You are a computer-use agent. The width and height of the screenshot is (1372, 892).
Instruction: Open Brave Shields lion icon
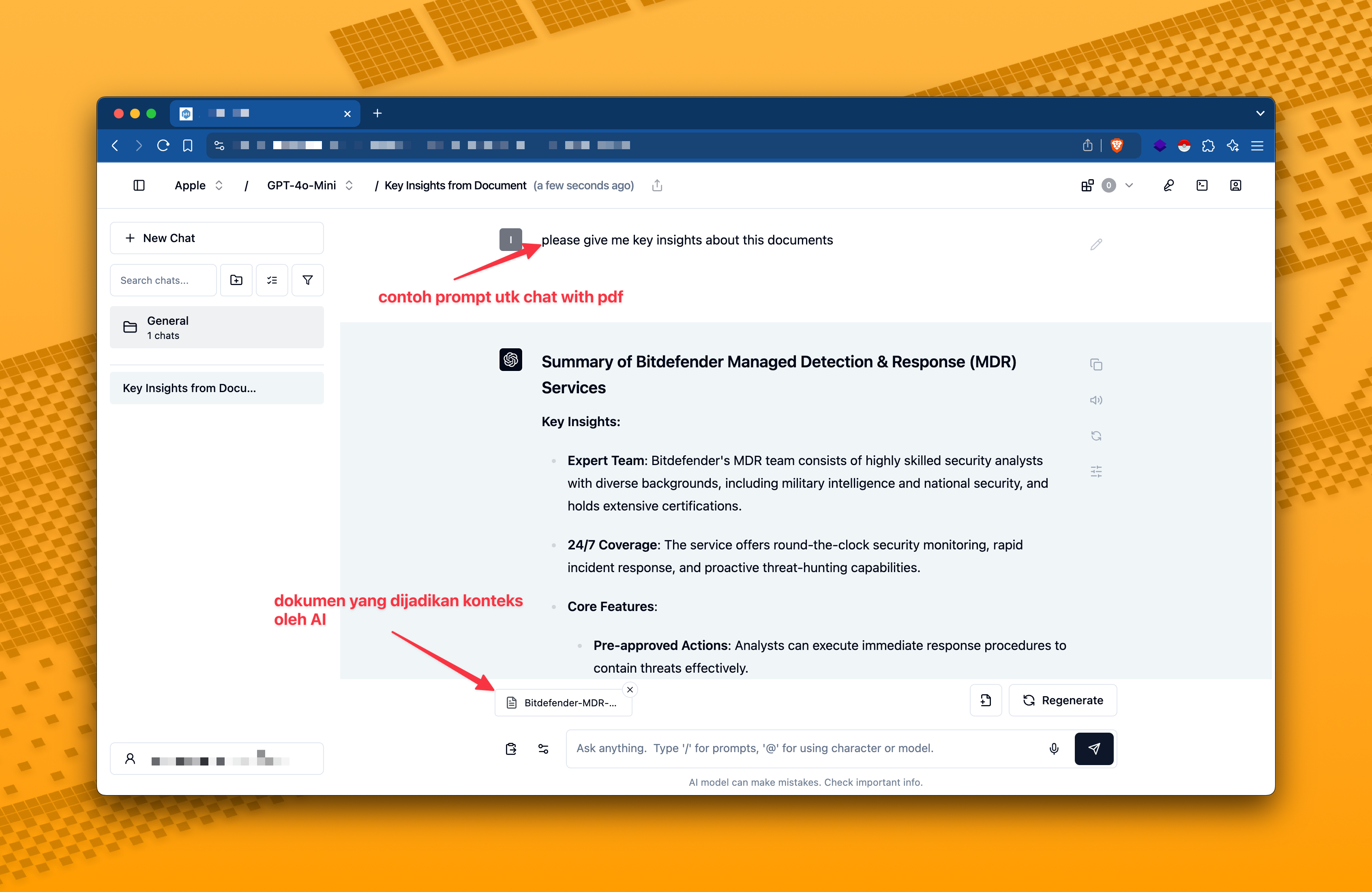(x=1117, y=145)
